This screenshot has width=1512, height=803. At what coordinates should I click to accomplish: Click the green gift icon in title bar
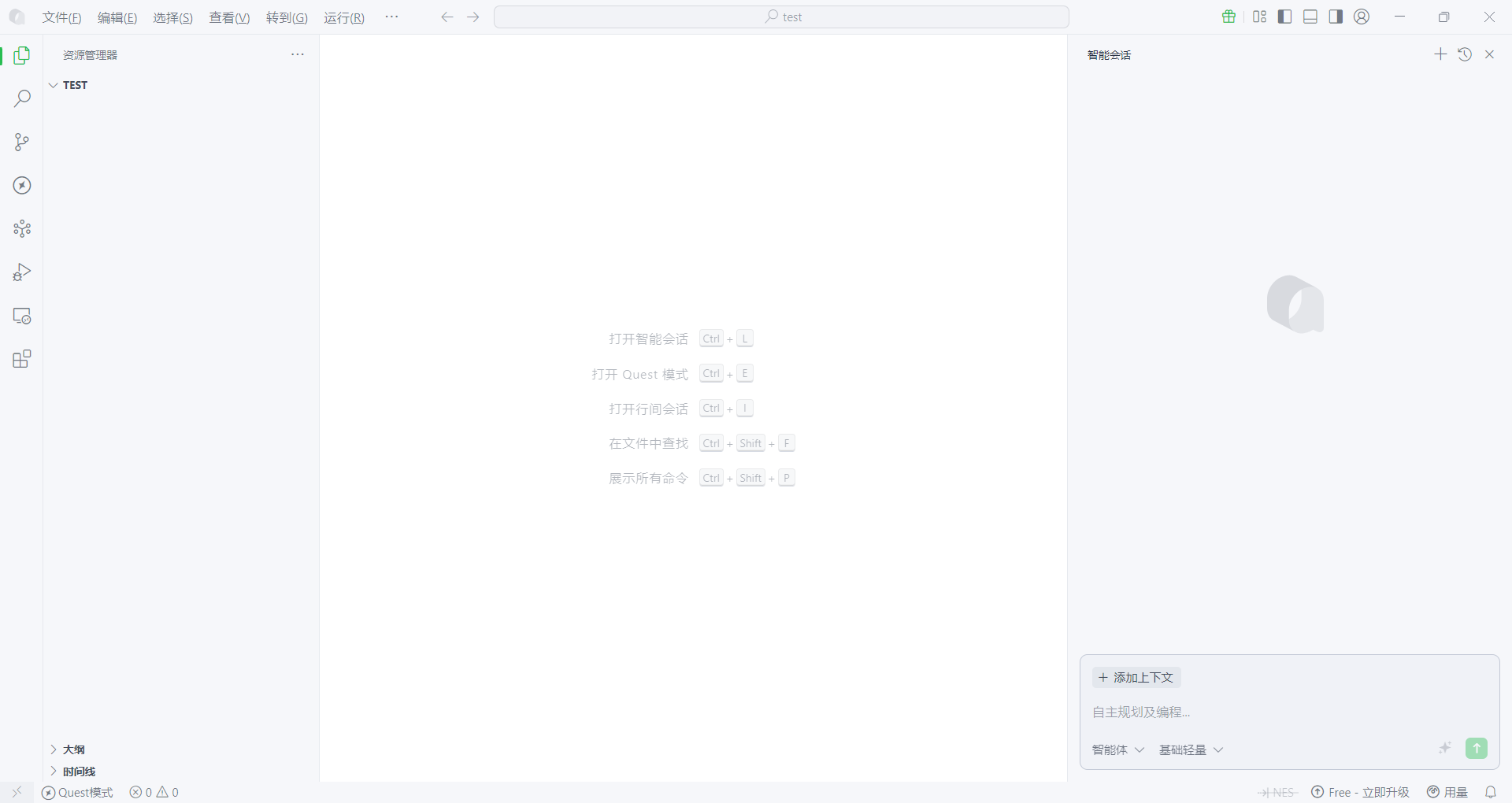[1228, 17]
